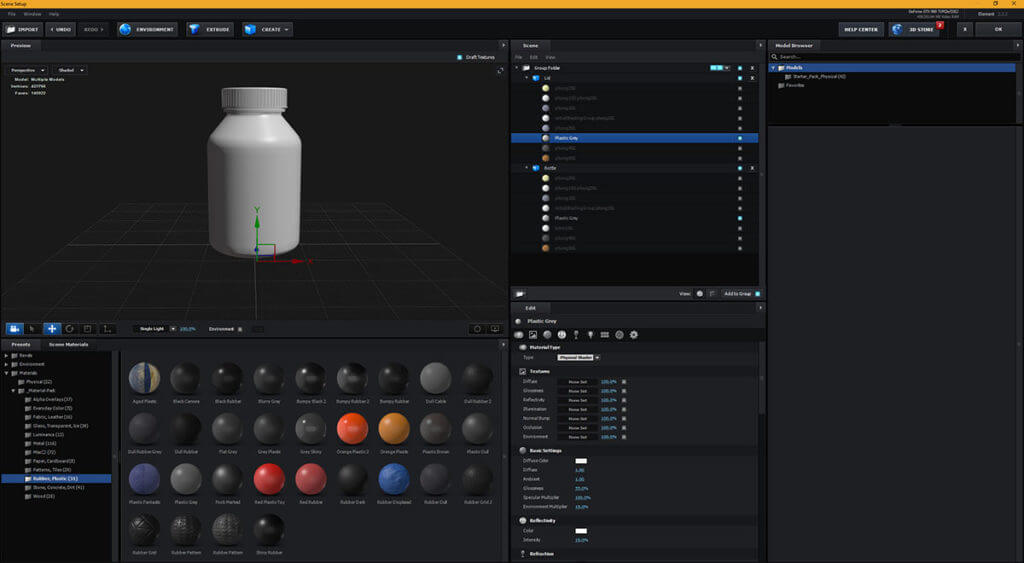This screenshot has height=563, width=1024.
Task: Open the Help Center
Action: tap(861, 29)
